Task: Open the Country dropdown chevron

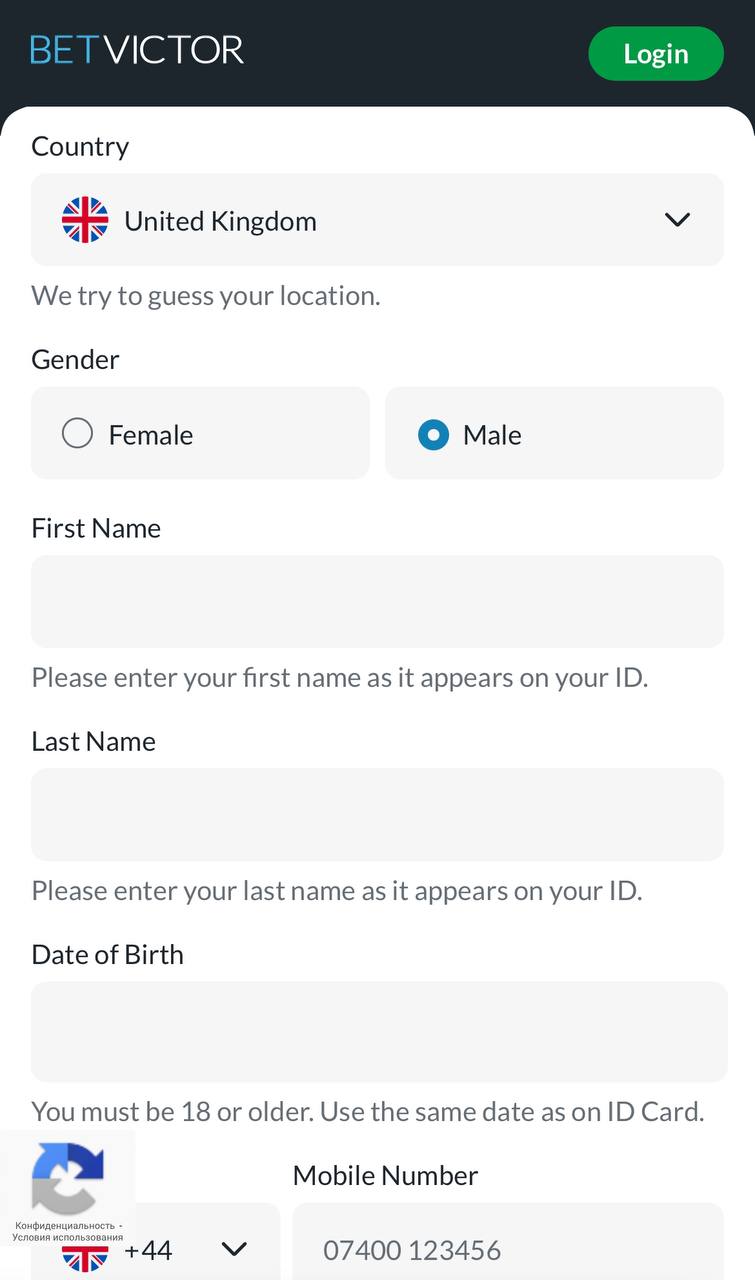Action: 677,219
